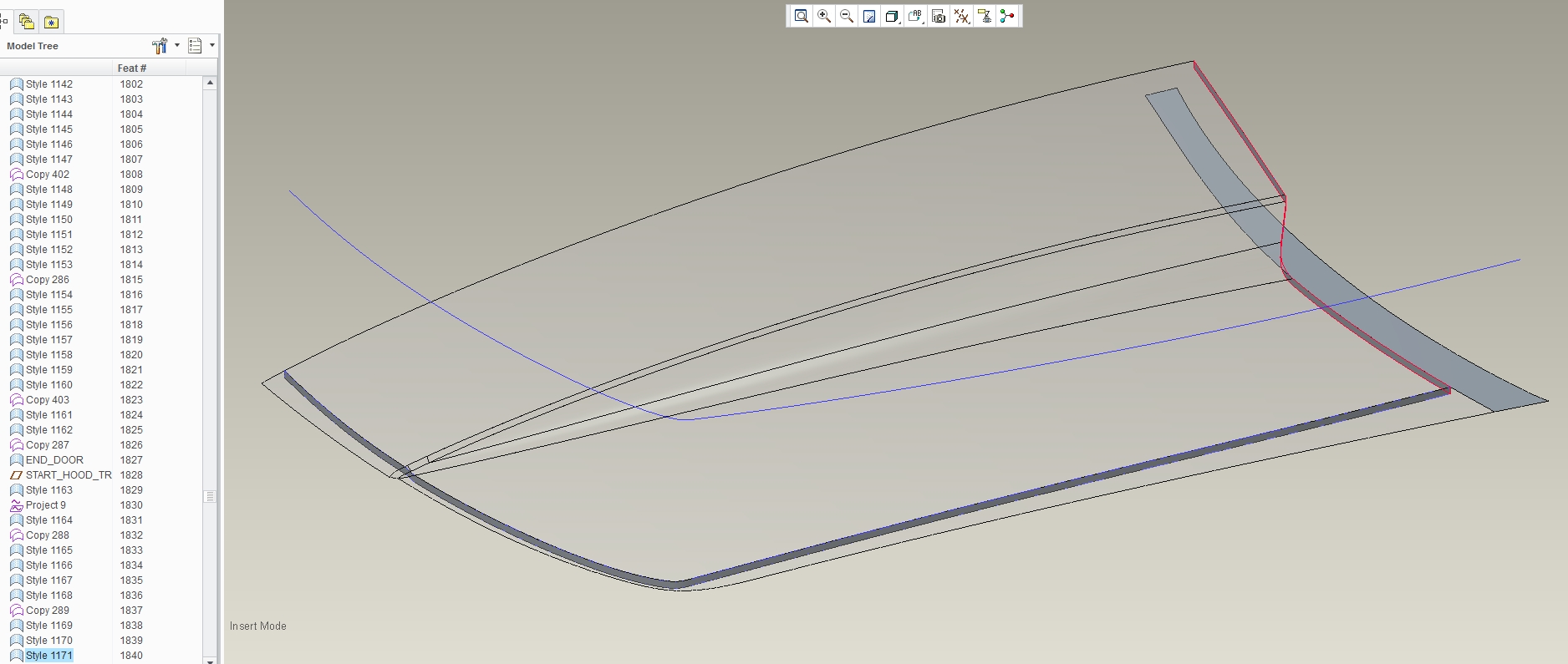Viewport: 1568px width, 664px height.
Task: Open the Display Style cube icon
Action: (x=892, y=16)
